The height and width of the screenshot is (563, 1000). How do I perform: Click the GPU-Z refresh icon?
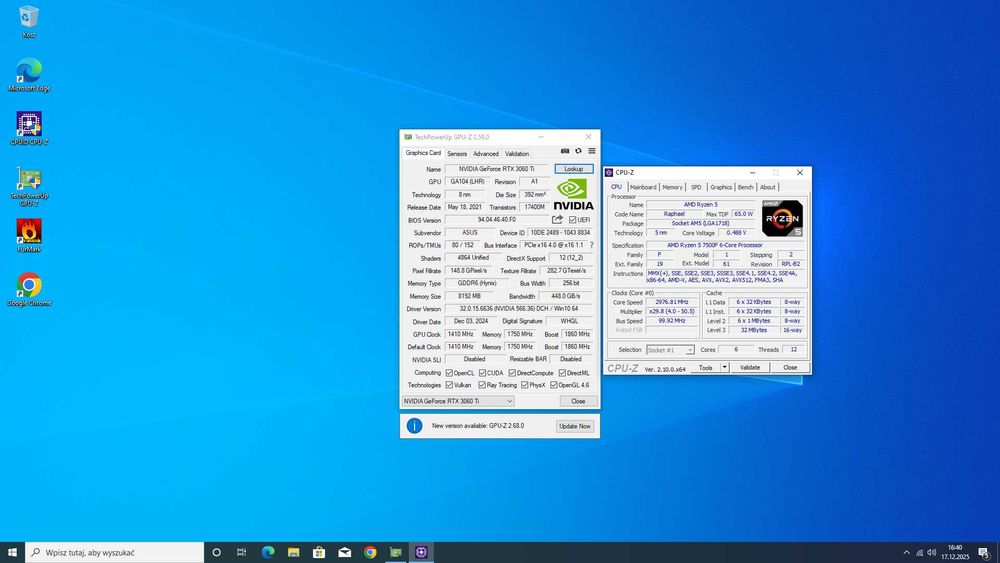[578, 151]
